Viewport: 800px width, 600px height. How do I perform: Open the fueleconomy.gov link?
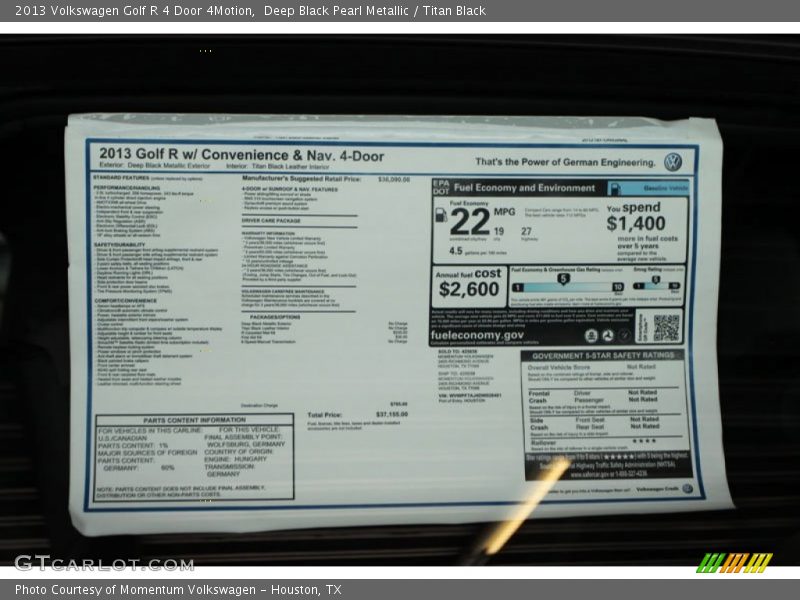(477, 335)
